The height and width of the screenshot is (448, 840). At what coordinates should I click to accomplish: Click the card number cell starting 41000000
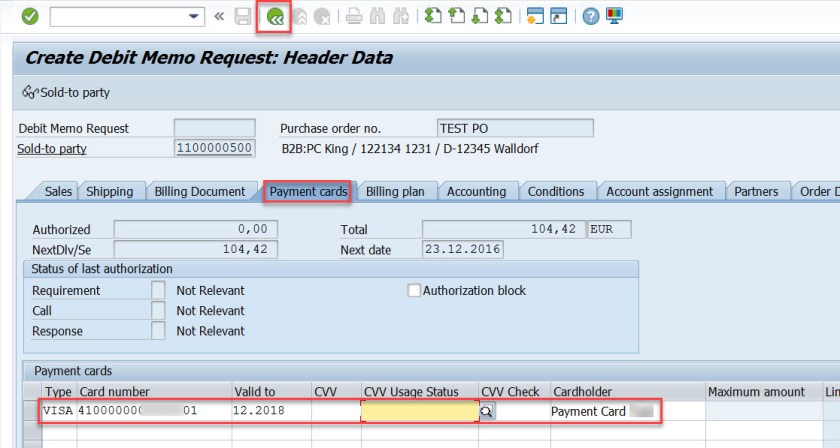[x=154, y=411]
